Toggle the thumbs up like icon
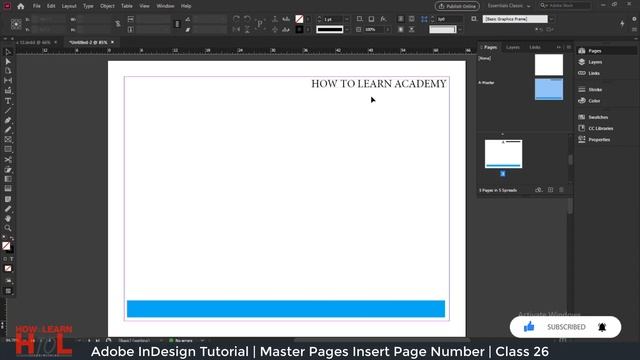This screenshot has width=640, height=360. pyautogui.click(x=529, y=327)
